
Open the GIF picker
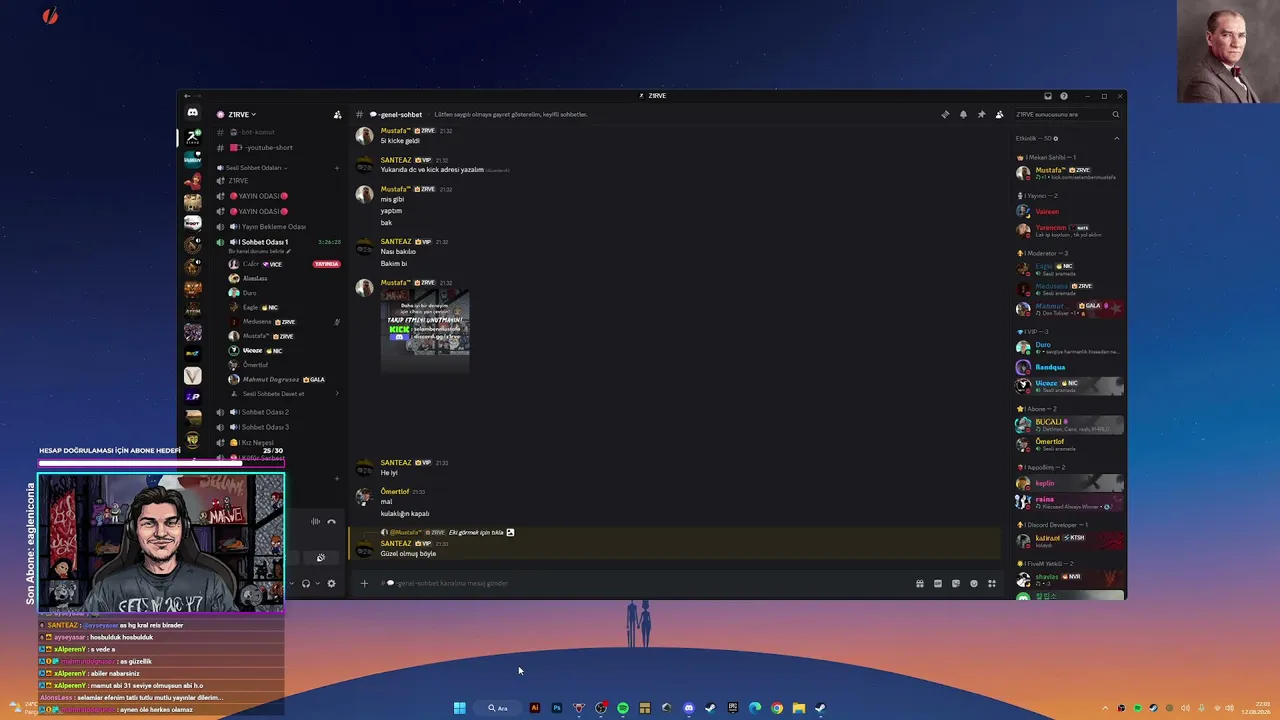pyautogui.click(x=938, y=583)
